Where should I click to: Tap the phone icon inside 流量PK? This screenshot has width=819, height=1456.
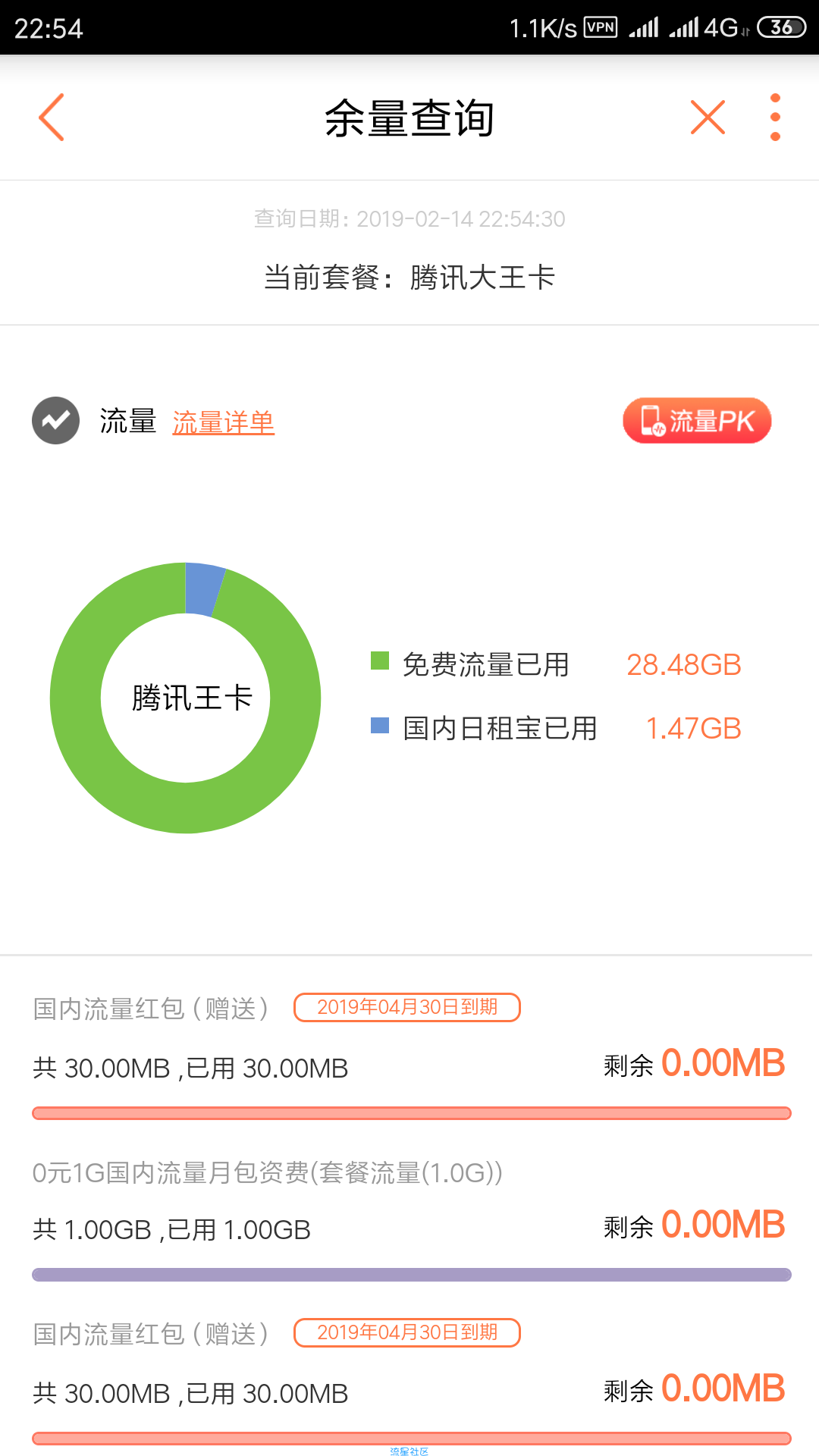[x=652, y=420]
